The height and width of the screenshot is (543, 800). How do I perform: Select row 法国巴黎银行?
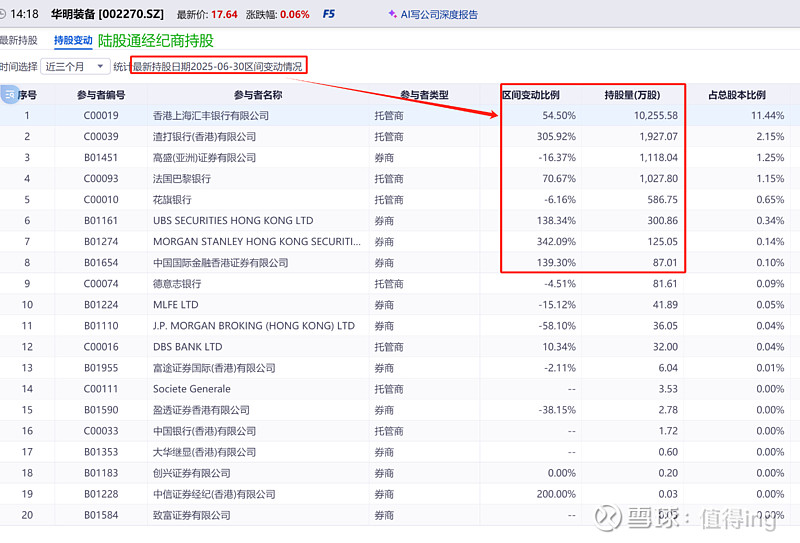[x=400, y=179]
